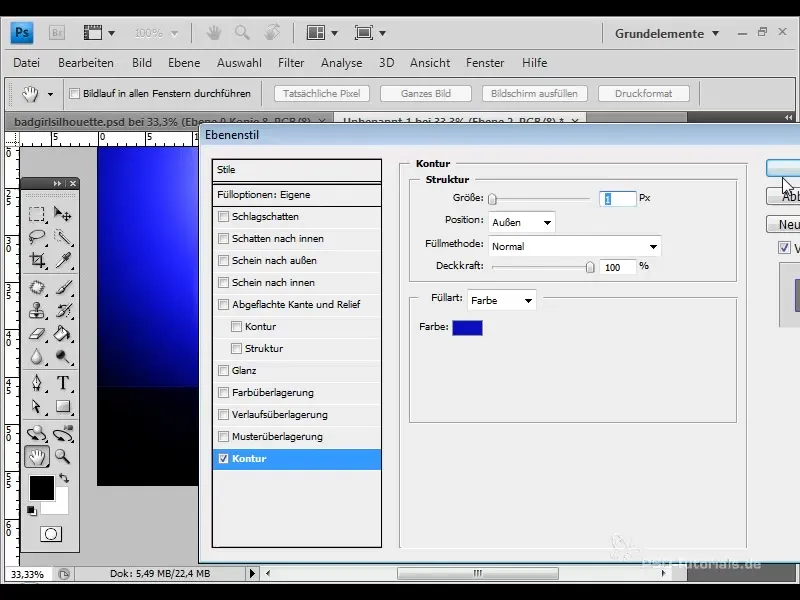
Task: Choose the Brush tool
Action: click(63, 287)
